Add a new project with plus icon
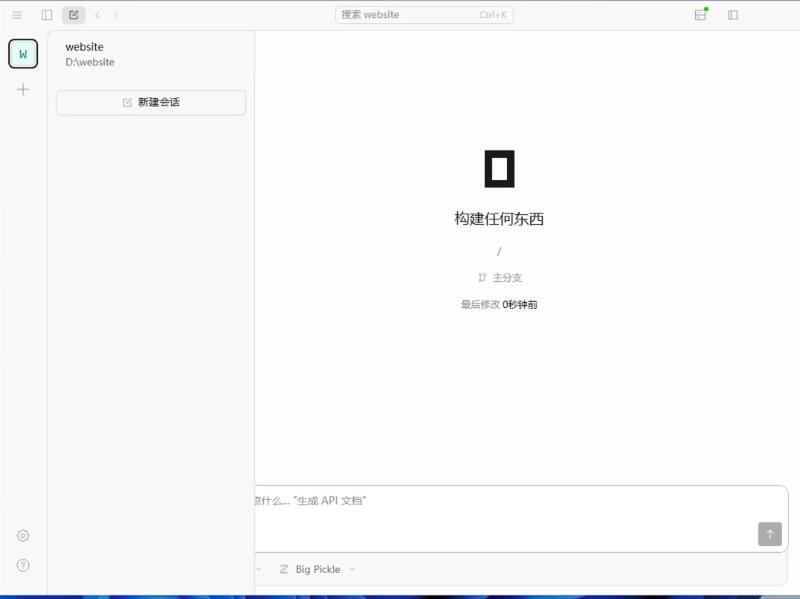This screenshot has width=800, height=599. [23, 90]
